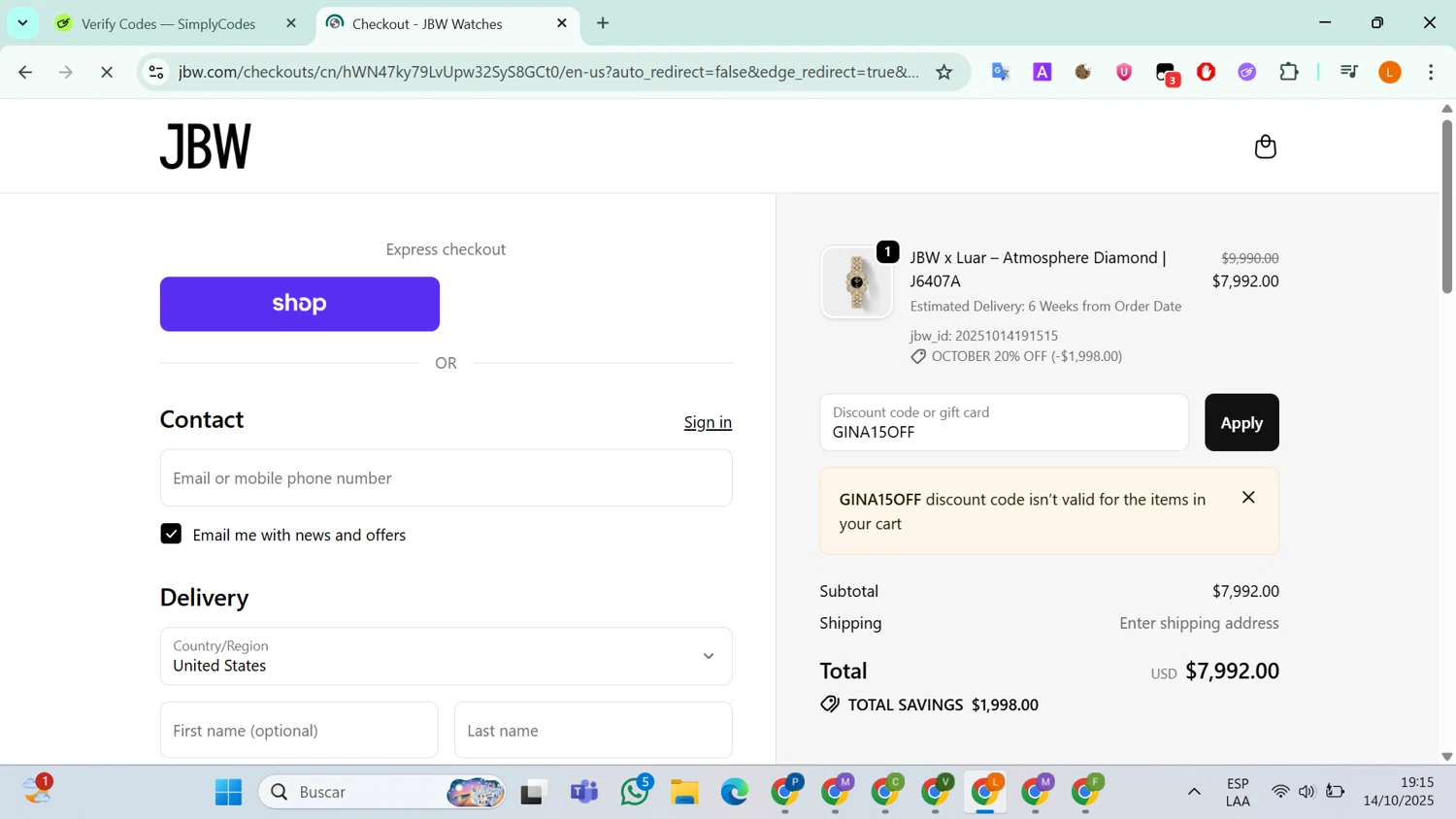Click the JBW logo
1456x819 pixels.
[x=206, y=147]
